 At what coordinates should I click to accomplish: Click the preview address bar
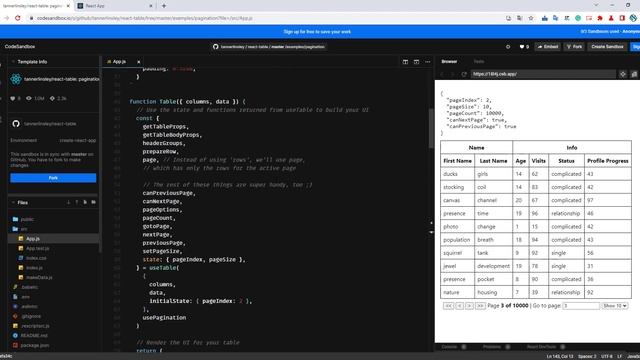[x=543, y=74]
